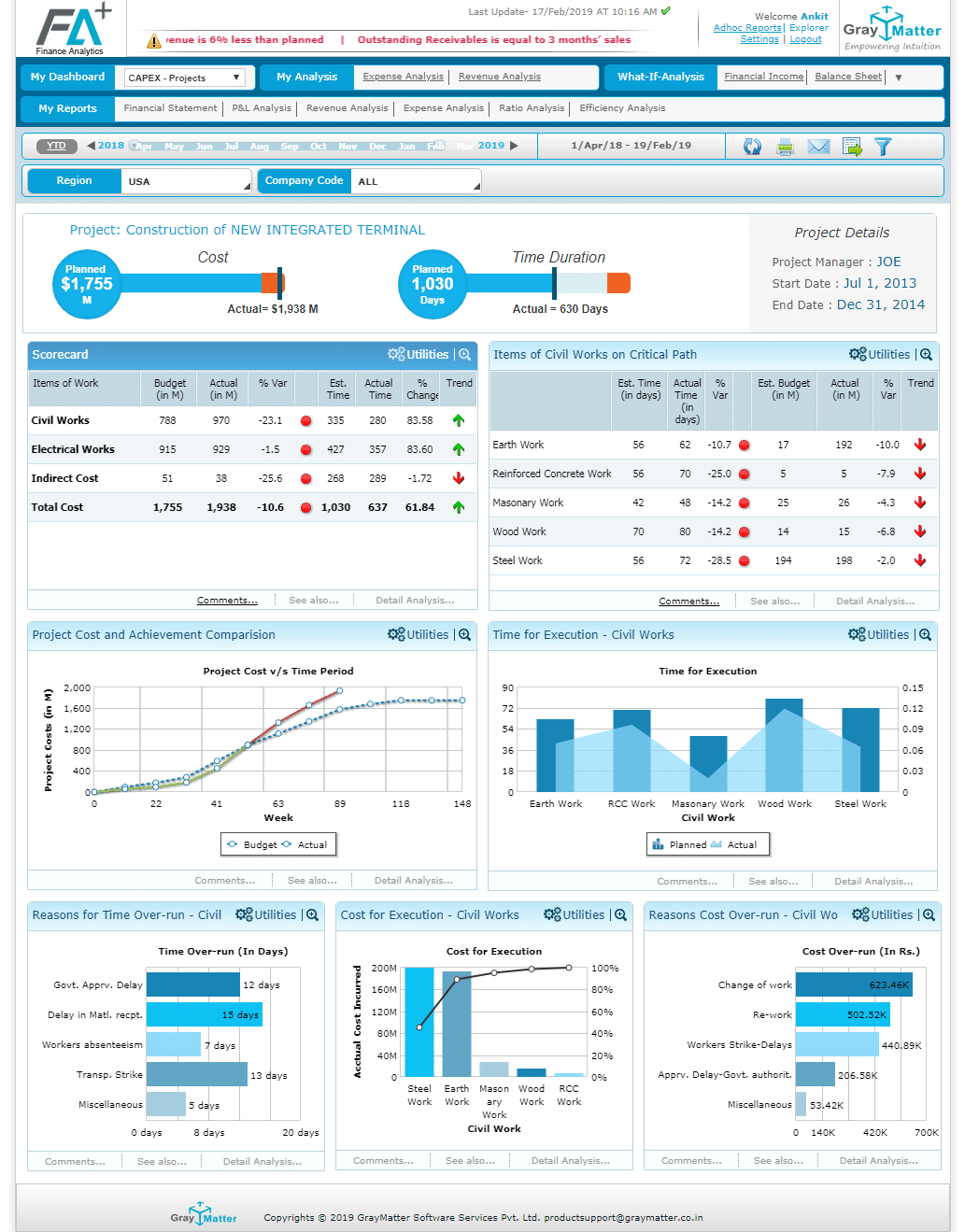Click the Adhoc Reports link
The image size is (965, 1232).
747,28
